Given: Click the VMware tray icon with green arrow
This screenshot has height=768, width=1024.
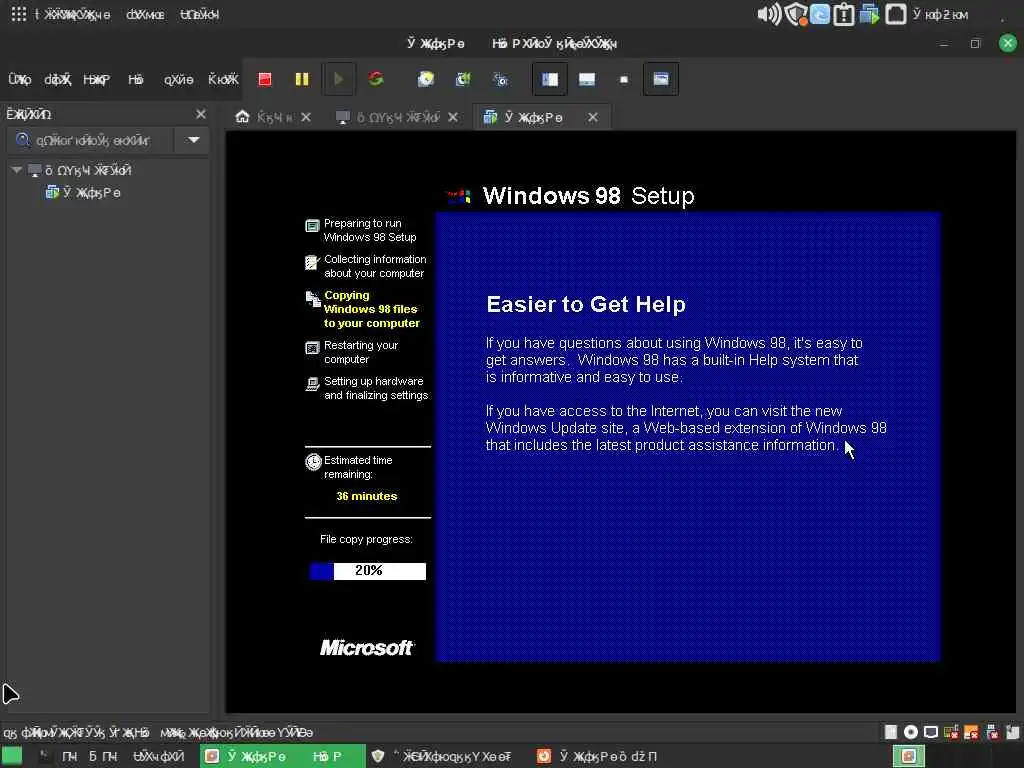Looking at the screenshot, I should point(869,14).
